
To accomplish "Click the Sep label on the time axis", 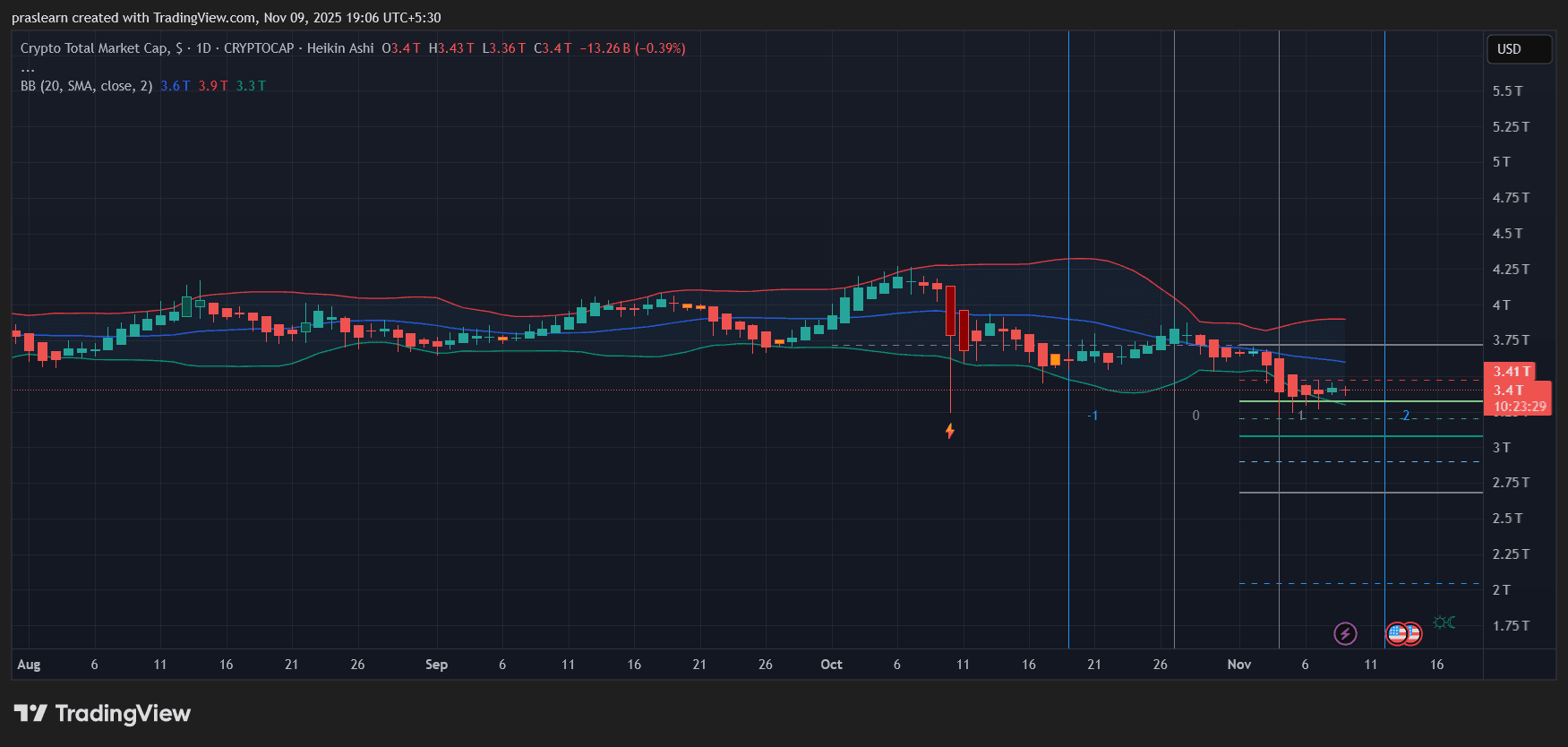I will (436, 665).
